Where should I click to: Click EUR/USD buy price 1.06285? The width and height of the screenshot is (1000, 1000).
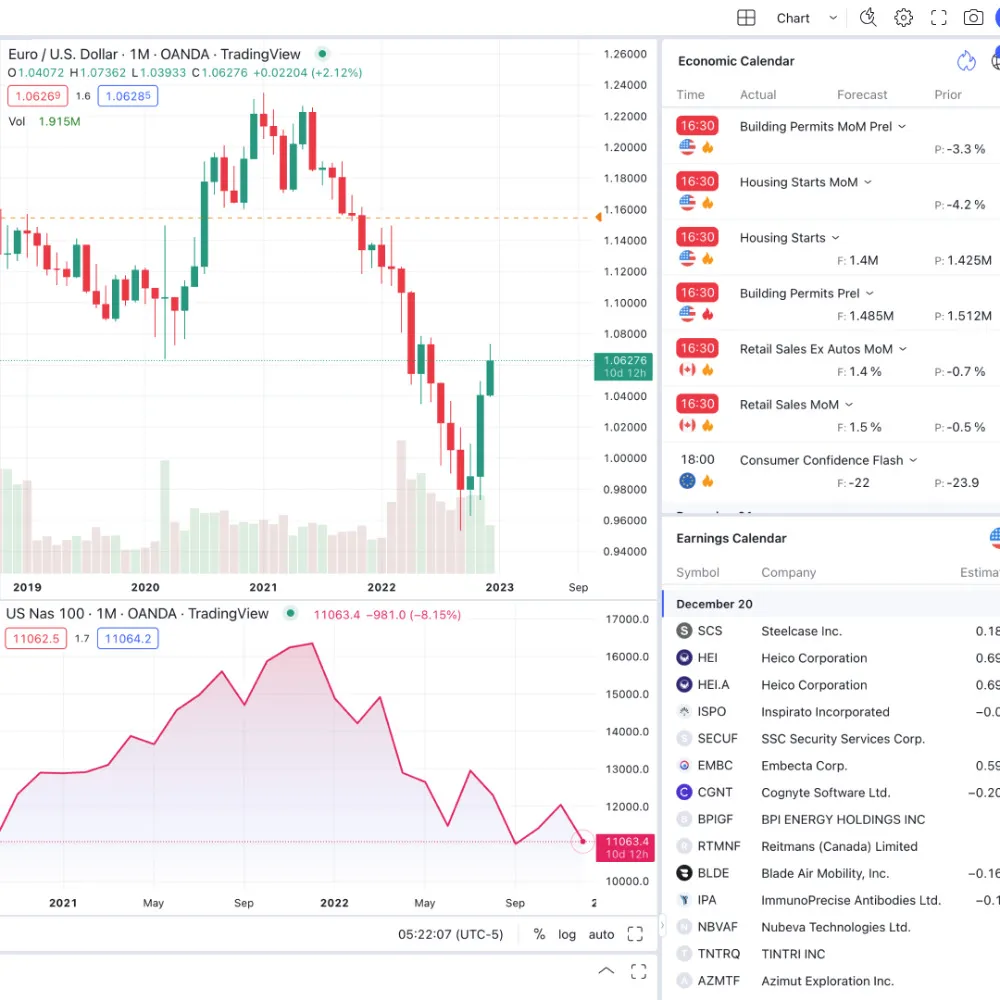(x=128, y=96)
